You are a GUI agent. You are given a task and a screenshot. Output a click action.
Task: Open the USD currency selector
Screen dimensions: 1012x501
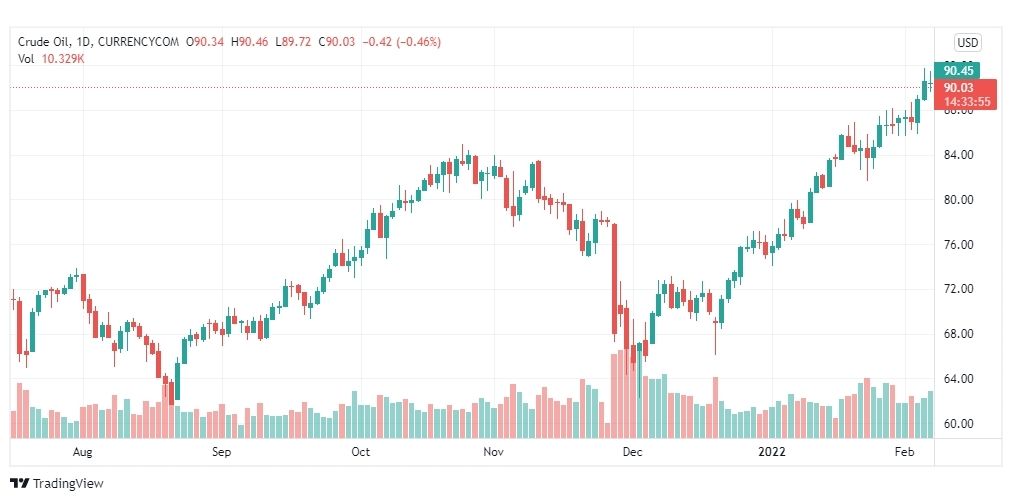[x=967, y=43]
